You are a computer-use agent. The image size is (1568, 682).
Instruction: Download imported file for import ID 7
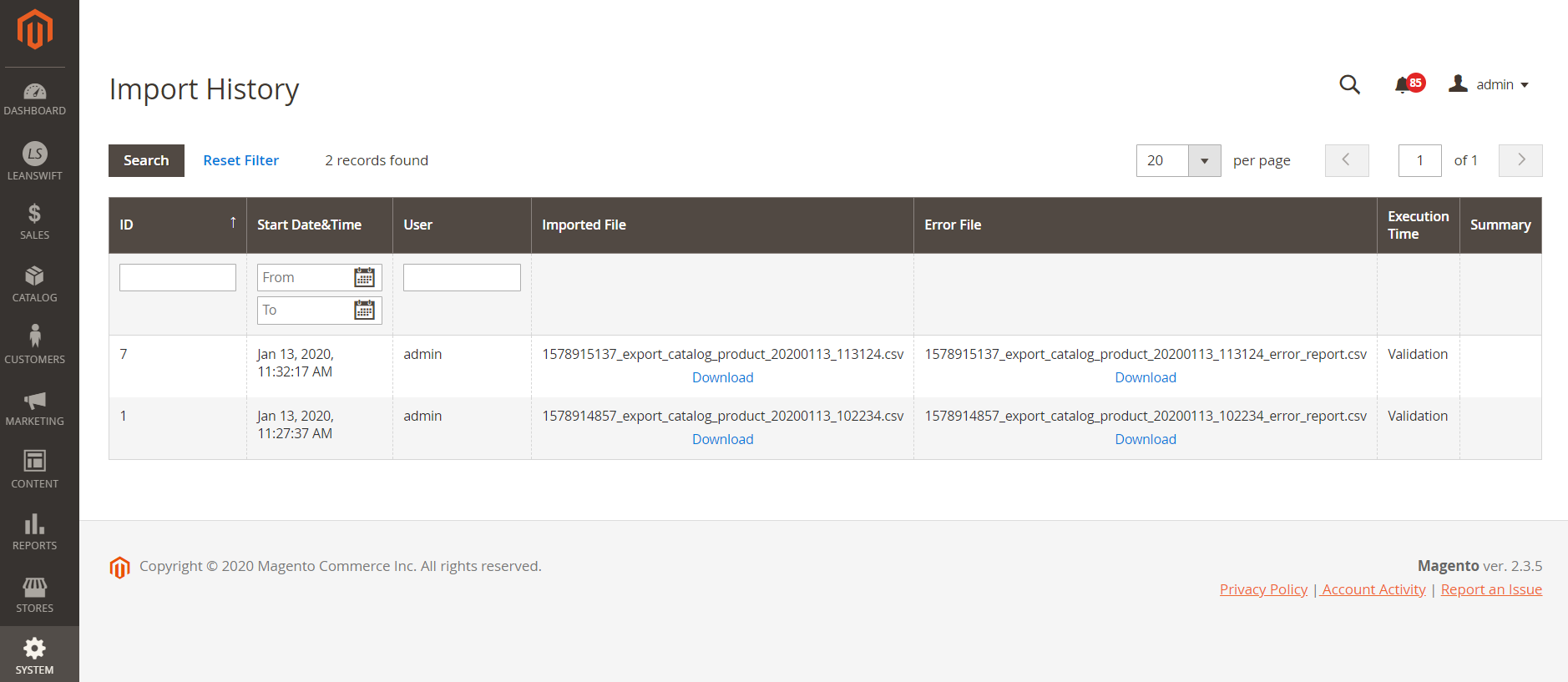click(x=722, y=377)
